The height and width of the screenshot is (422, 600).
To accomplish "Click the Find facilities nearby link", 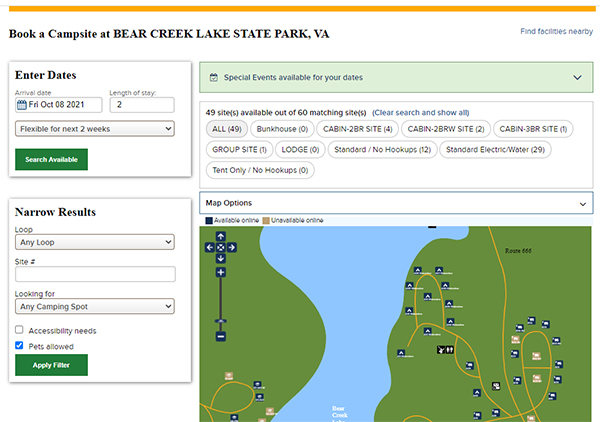I will [x=556, y=32].
